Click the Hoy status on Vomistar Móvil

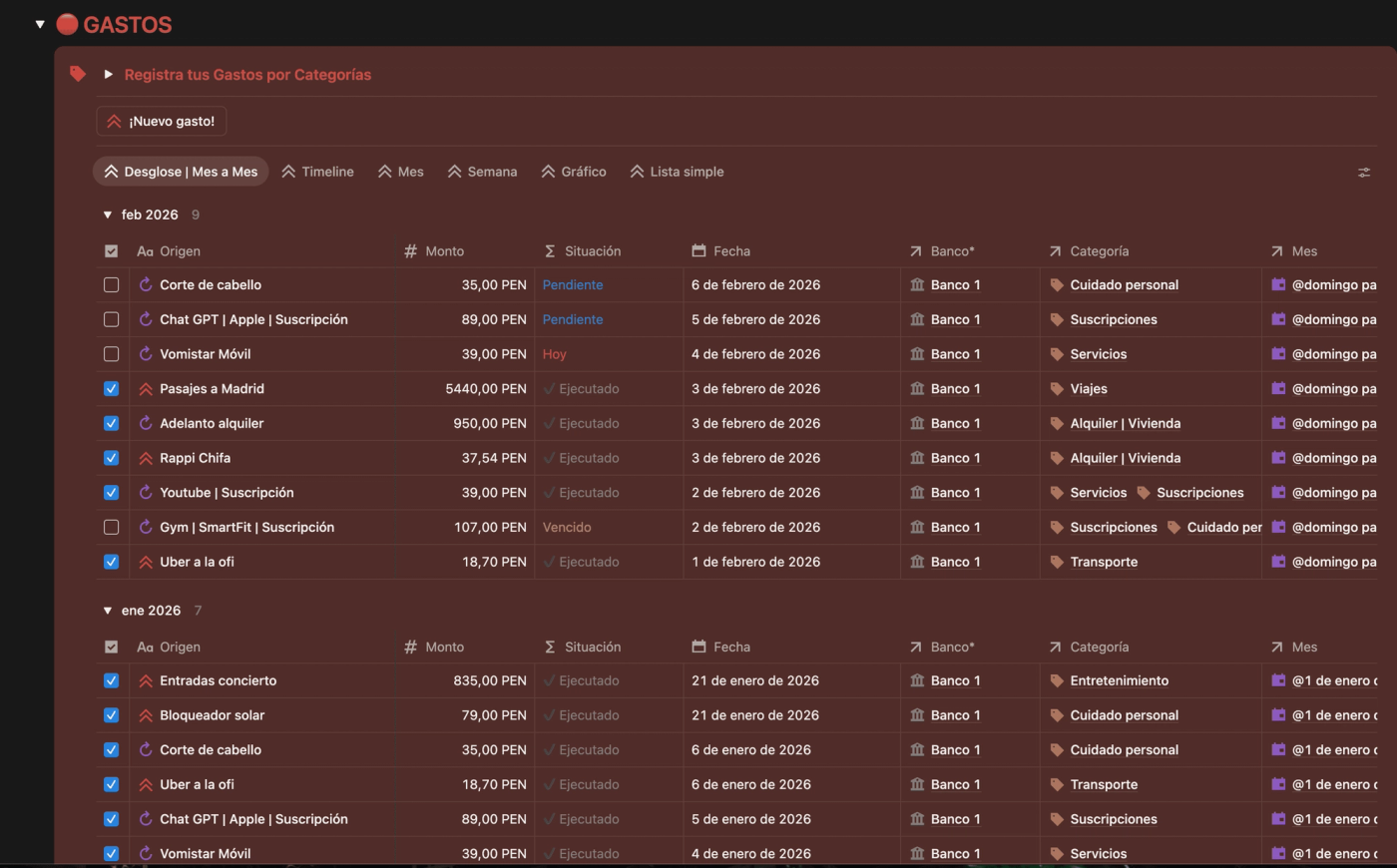(555, 354)
